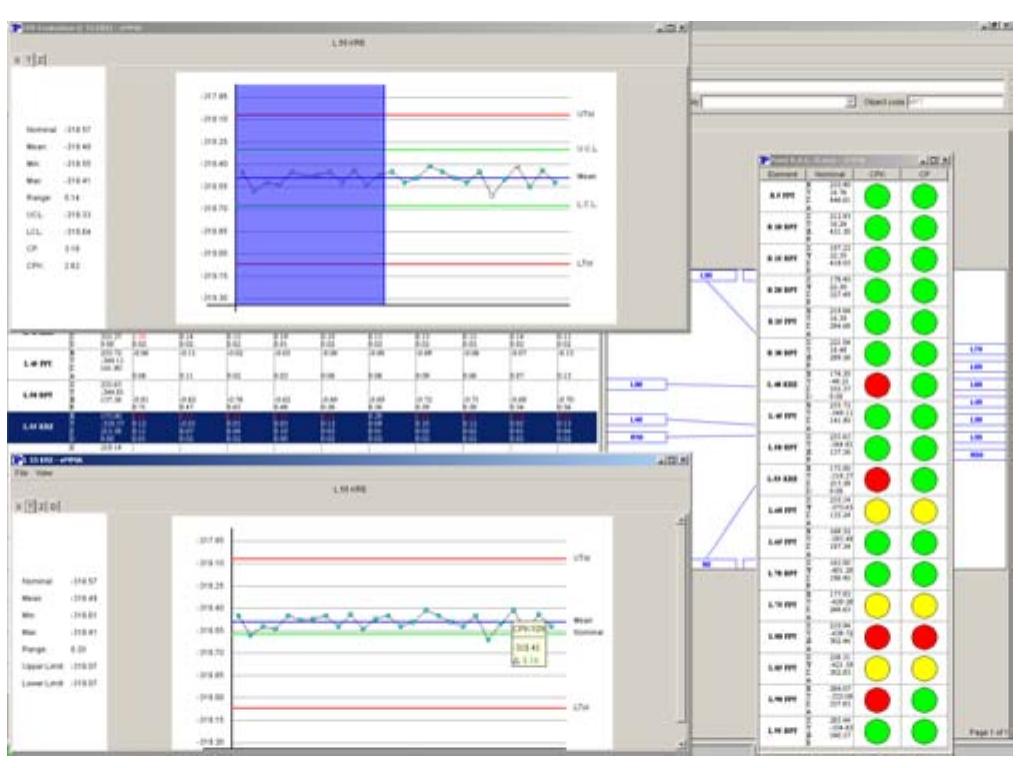Click the CP value 3.18 in the upper stats list
This screenshot has width=1019, height=768.
click(x=72, y=249)
